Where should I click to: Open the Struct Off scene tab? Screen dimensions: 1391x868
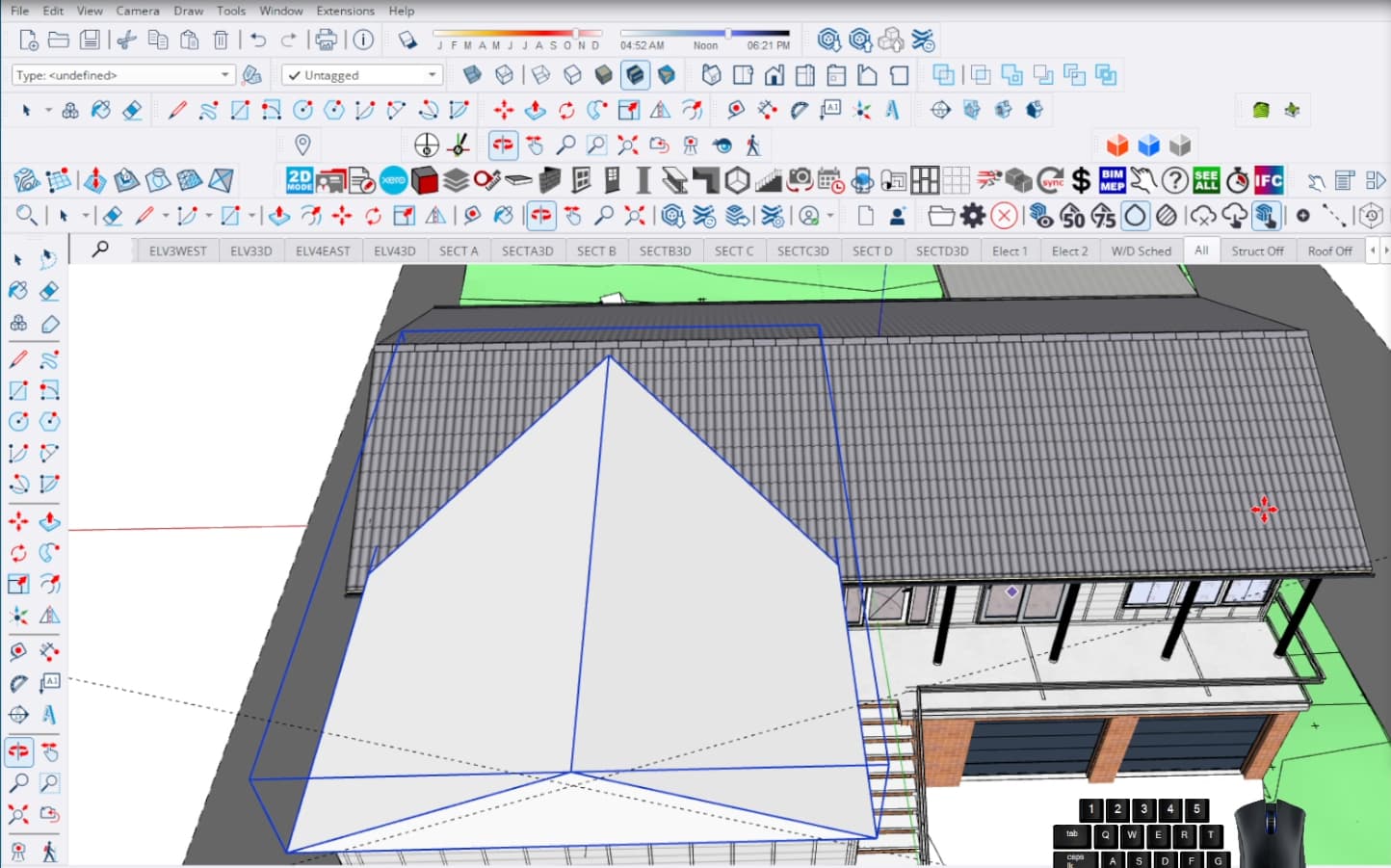point(1257,250)
